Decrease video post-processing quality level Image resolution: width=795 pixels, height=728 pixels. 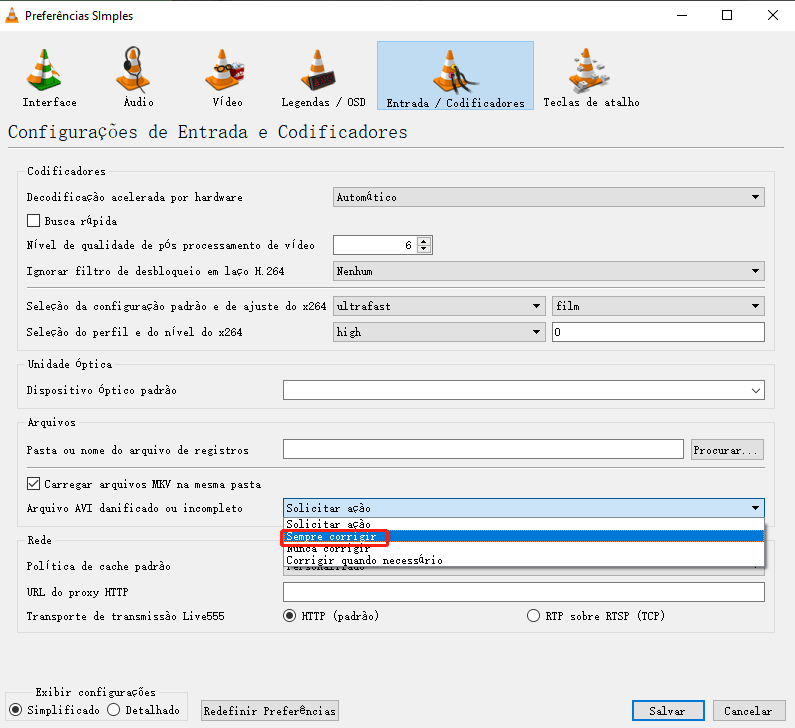[x=424, y=249]
